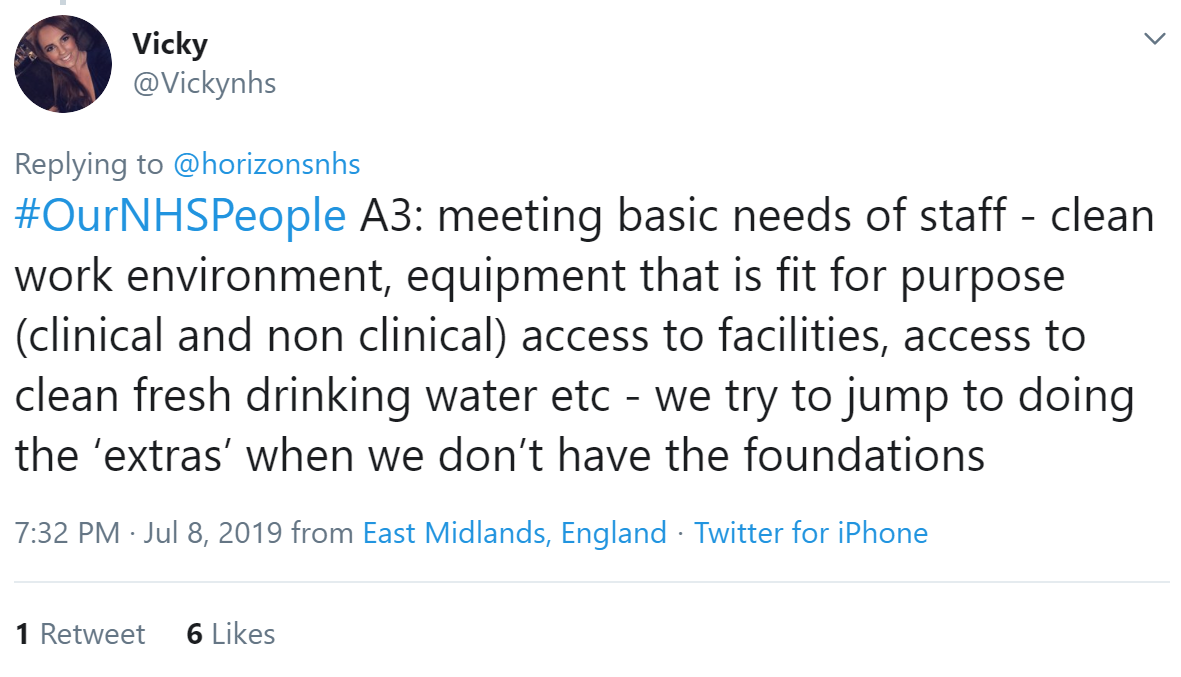Click the Twitter for iPhone source link

click(811, 533)
